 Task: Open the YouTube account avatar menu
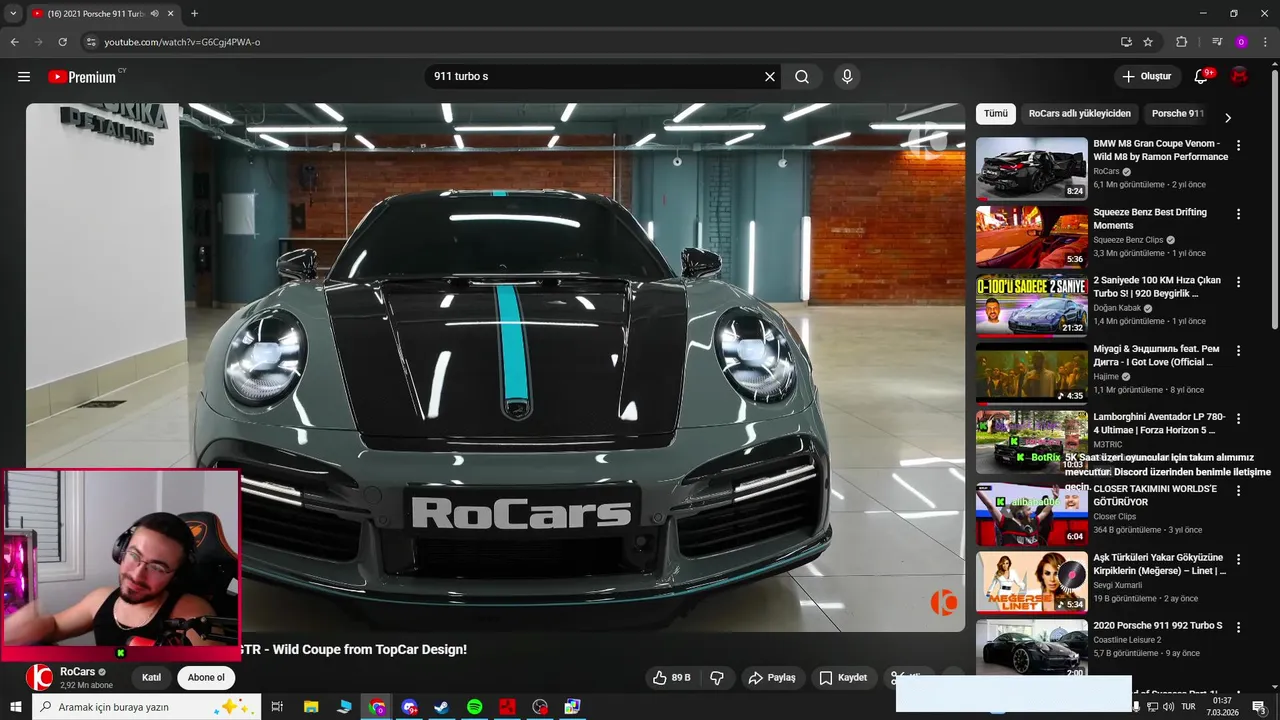1239,76
